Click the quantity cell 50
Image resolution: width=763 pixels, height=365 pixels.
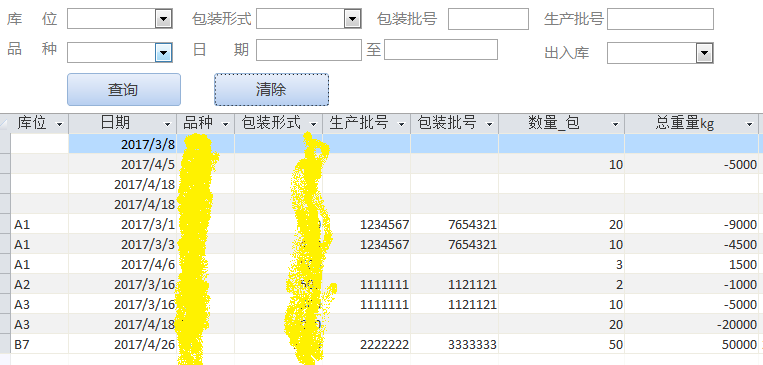point(562,344)
